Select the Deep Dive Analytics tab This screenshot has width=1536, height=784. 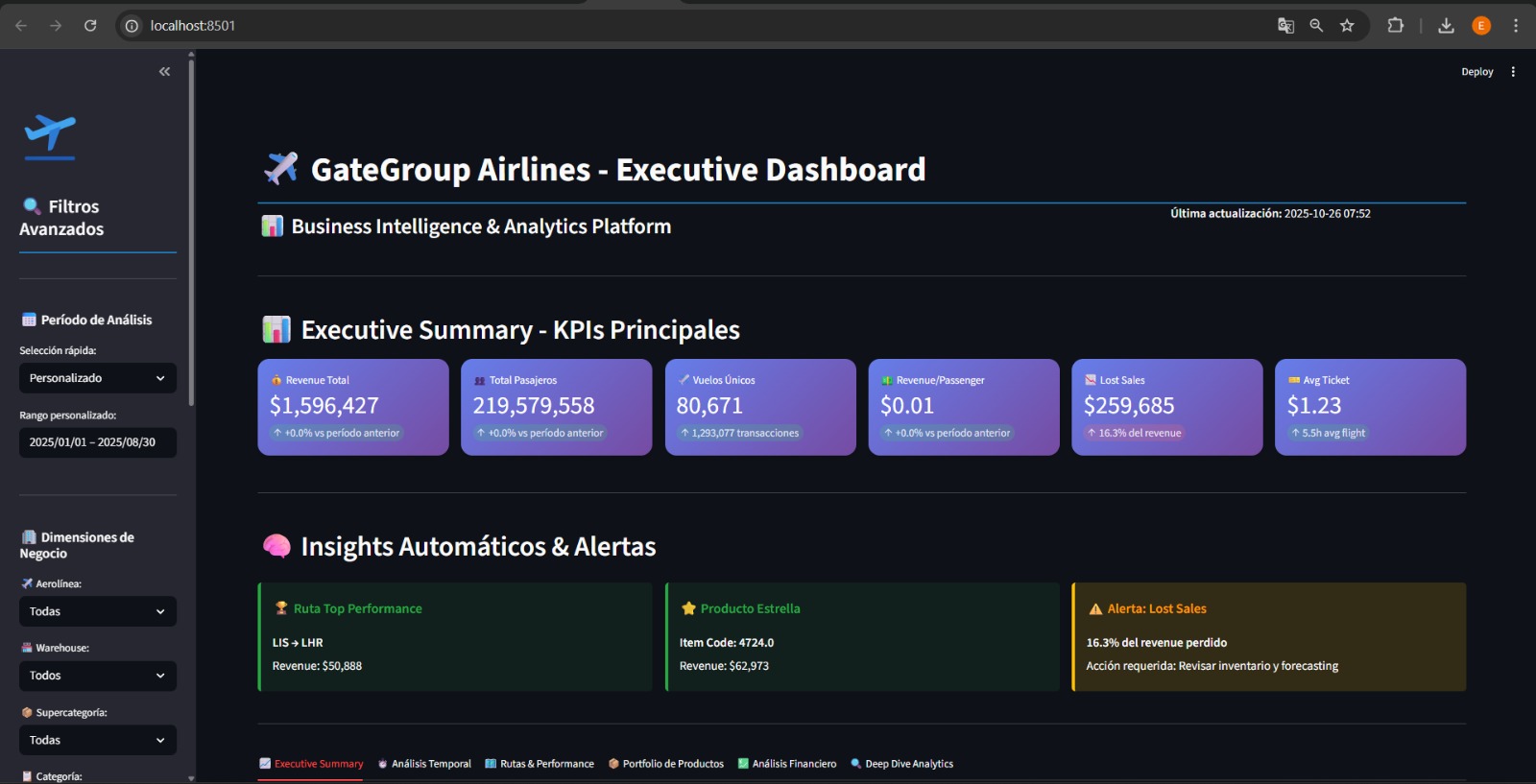pyautogui.click(x=902, y=764)
